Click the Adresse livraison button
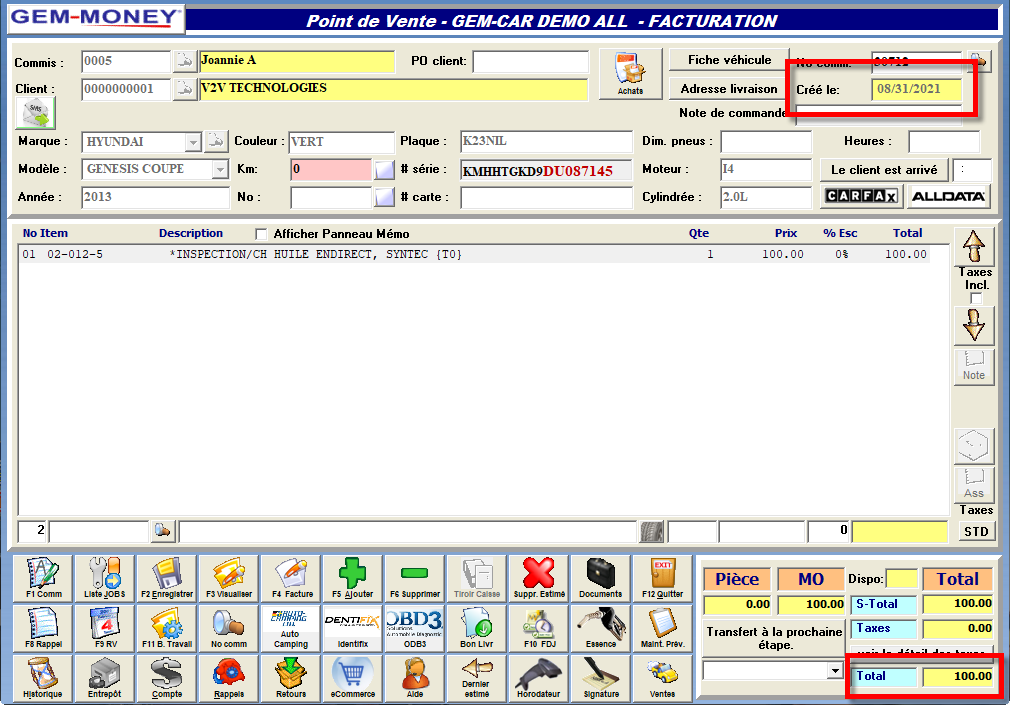Viewport: 1010px width, 705px height. (x=729, y=89)
